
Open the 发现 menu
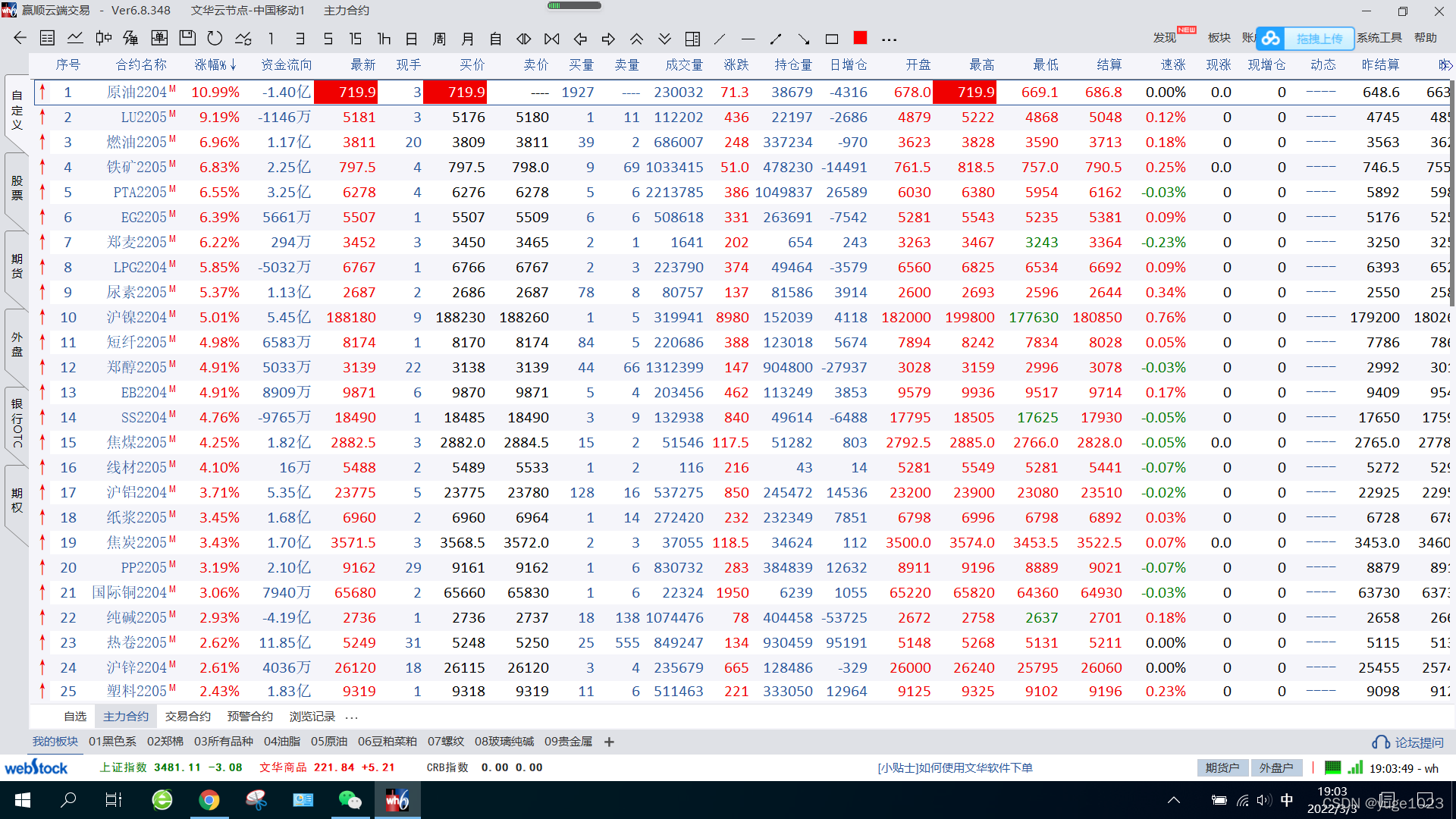tap(1165, 37)
